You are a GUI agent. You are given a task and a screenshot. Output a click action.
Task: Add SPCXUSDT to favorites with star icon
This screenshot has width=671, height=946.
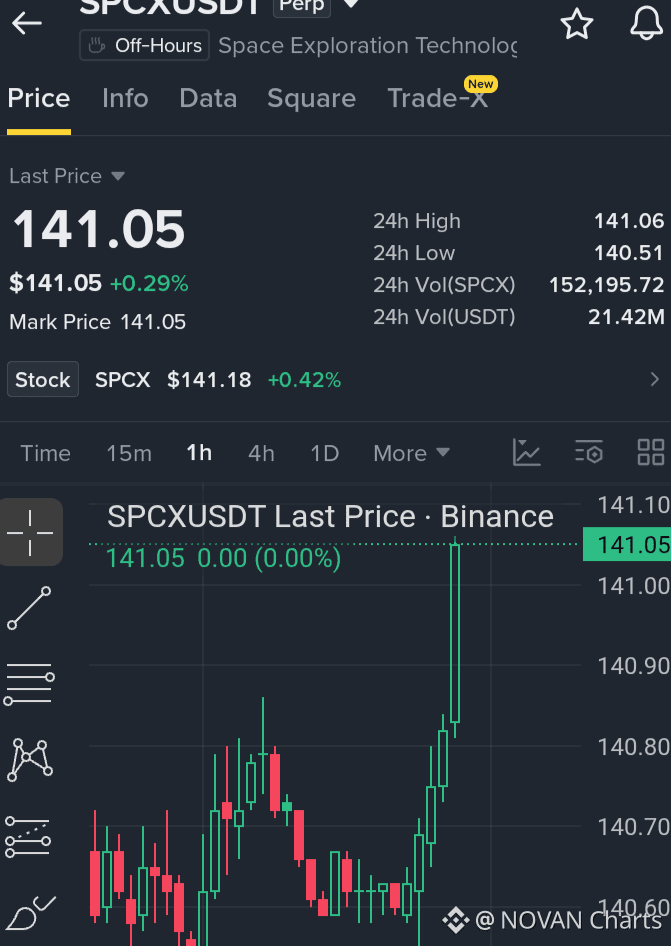(x=577, y=24)
